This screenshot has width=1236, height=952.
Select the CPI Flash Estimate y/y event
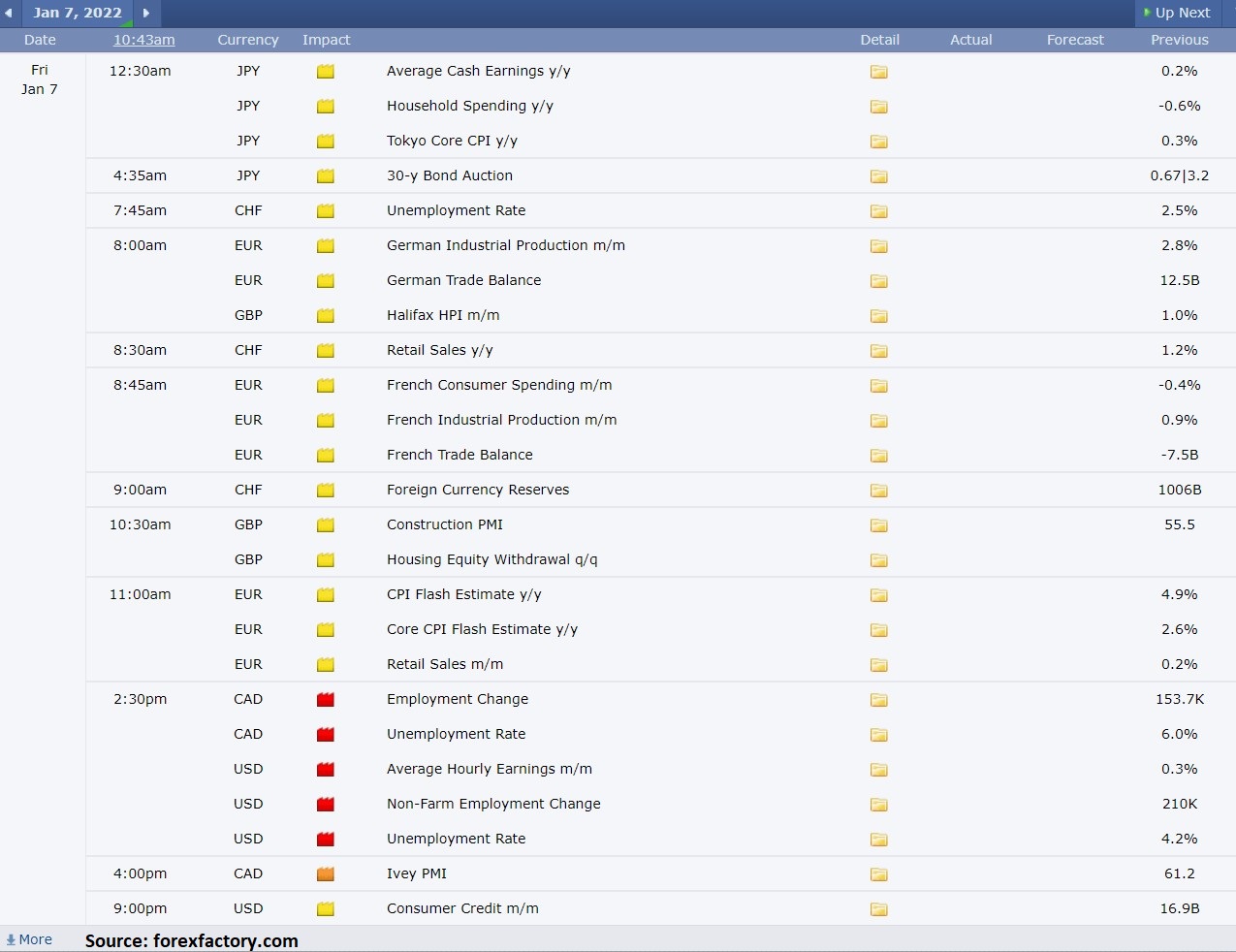(x=464, y=594)
